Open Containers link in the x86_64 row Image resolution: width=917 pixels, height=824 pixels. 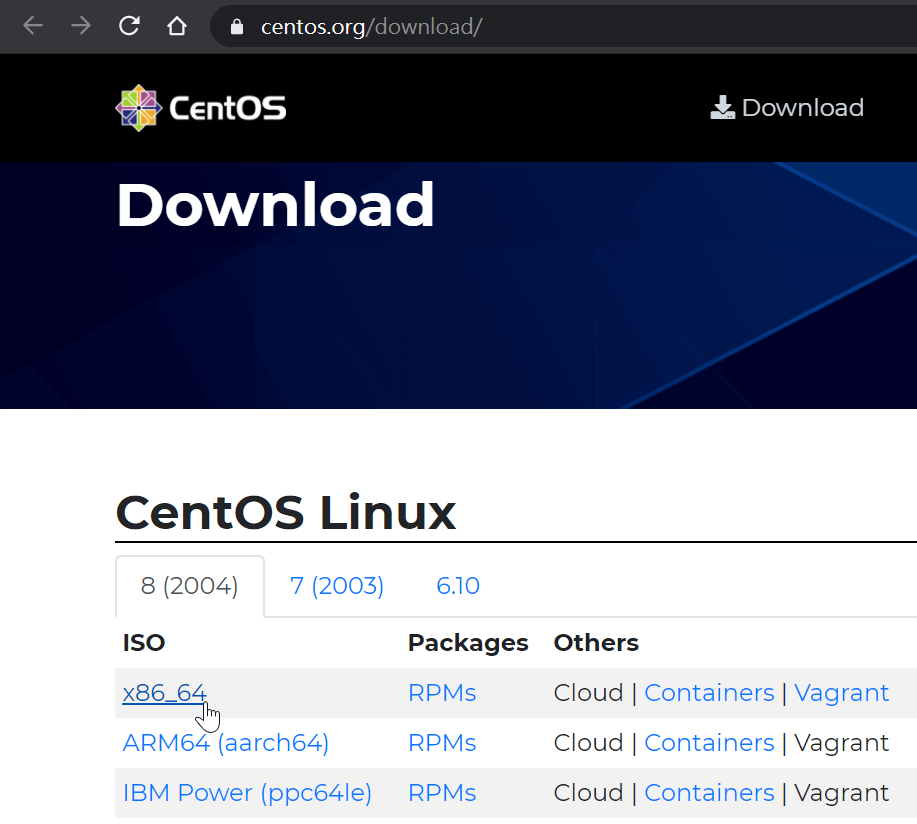(709, 693)
